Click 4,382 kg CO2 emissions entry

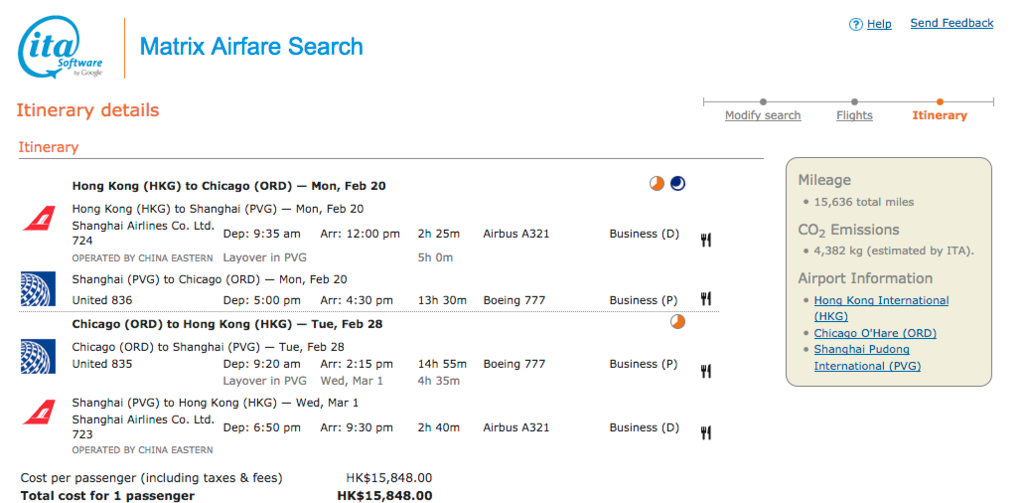894,251
